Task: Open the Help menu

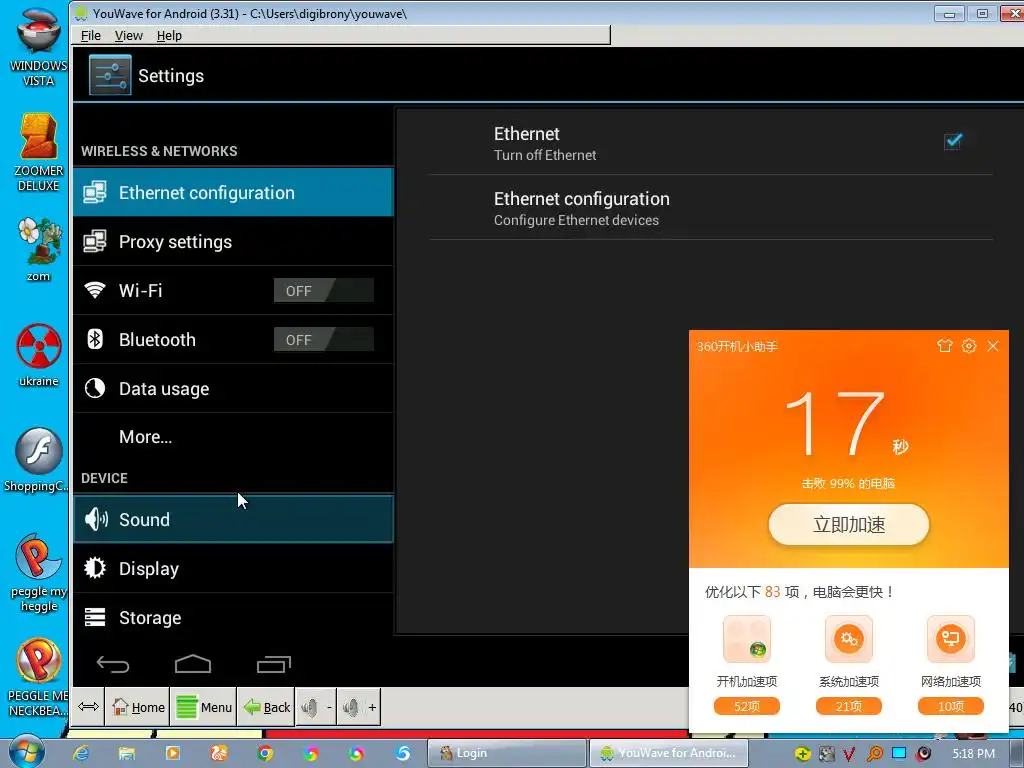Action: (x=169, y=35)
